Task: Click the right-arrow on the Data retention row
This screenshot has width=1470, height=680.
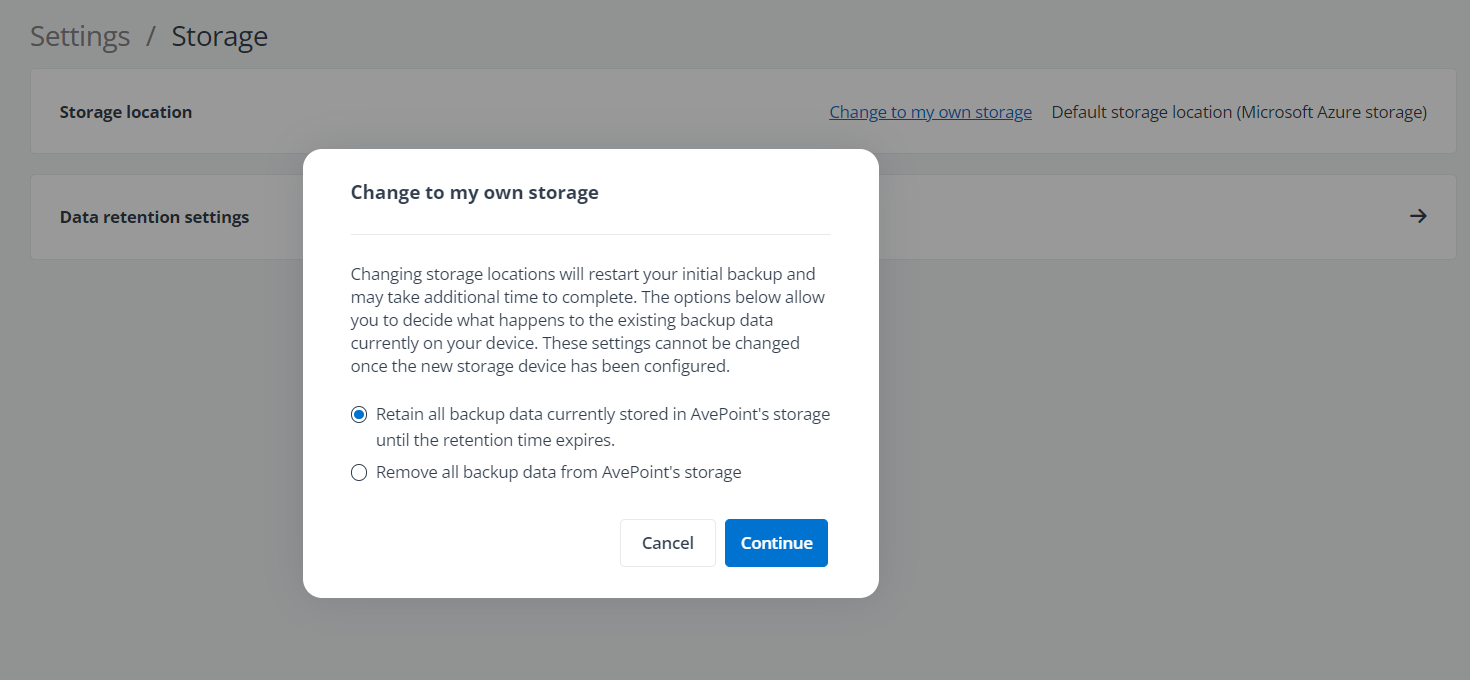Action: 1419,216
